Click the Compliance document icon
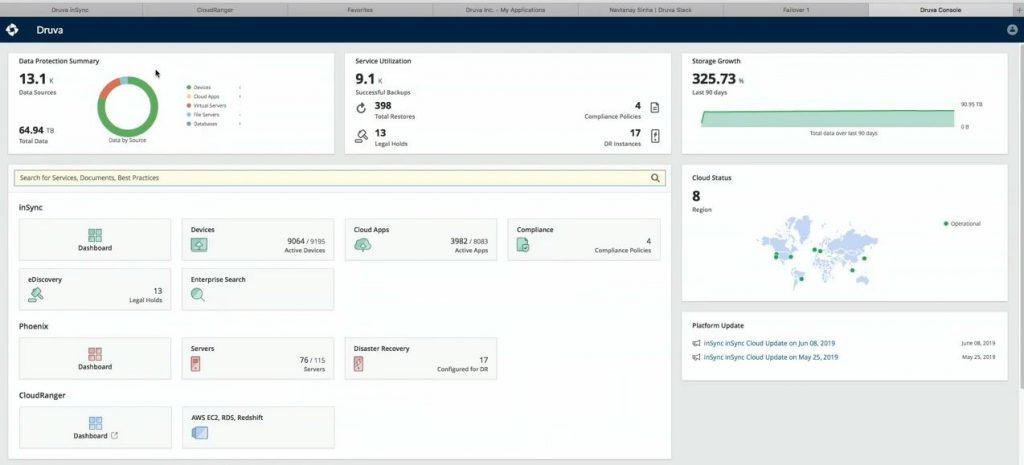The image size is (1024, 465). [x=523, y=245]
